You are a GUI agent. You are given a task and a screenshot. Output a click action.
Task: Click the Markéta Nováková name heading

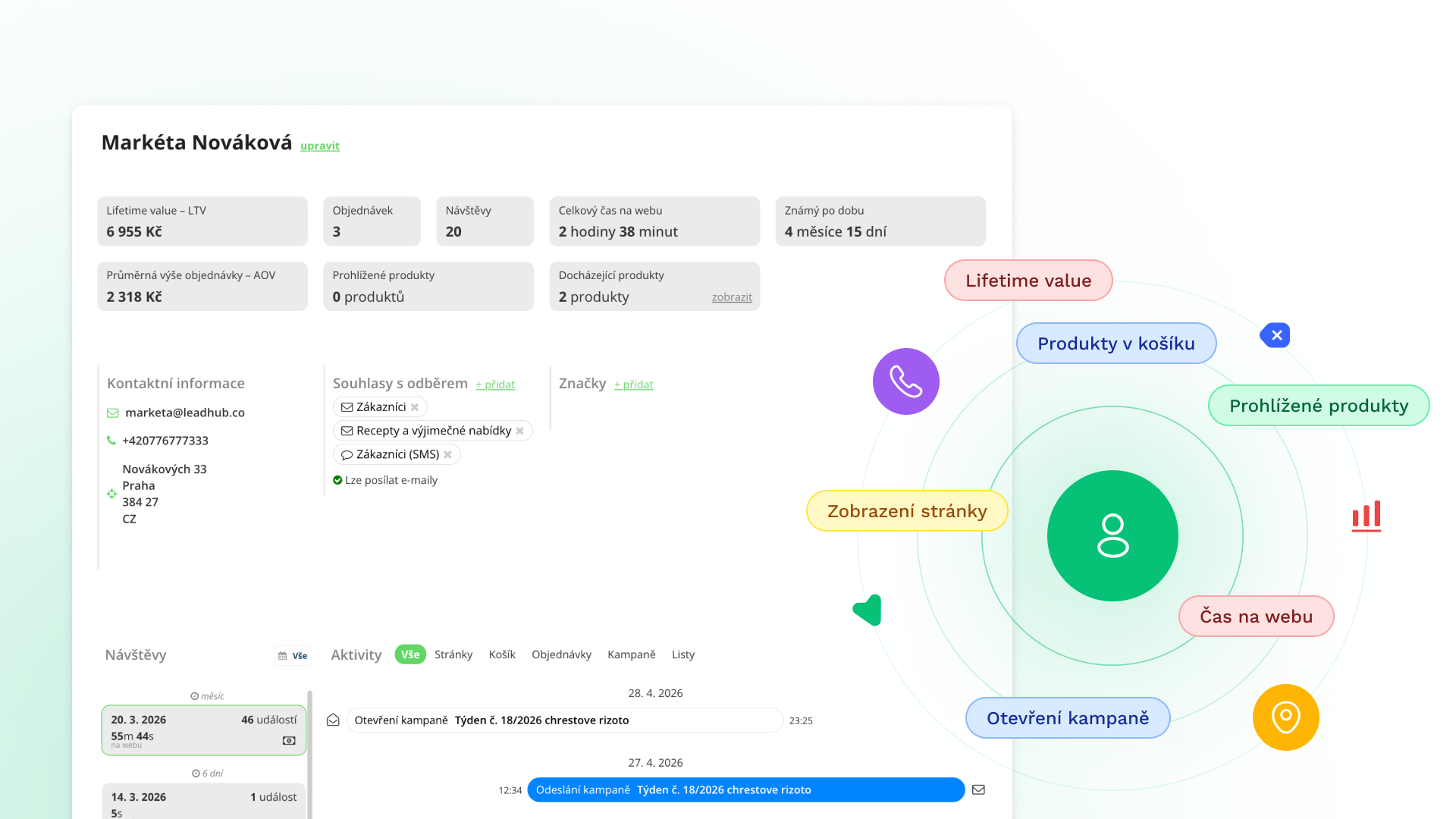[196, 143]
